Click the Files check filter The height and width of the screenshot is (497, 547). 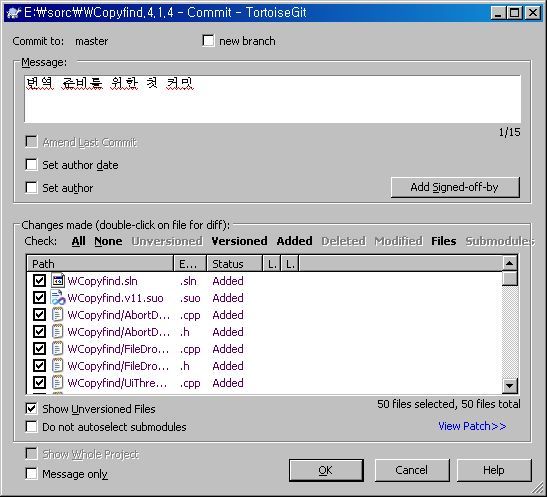click(x=443, y=241)
